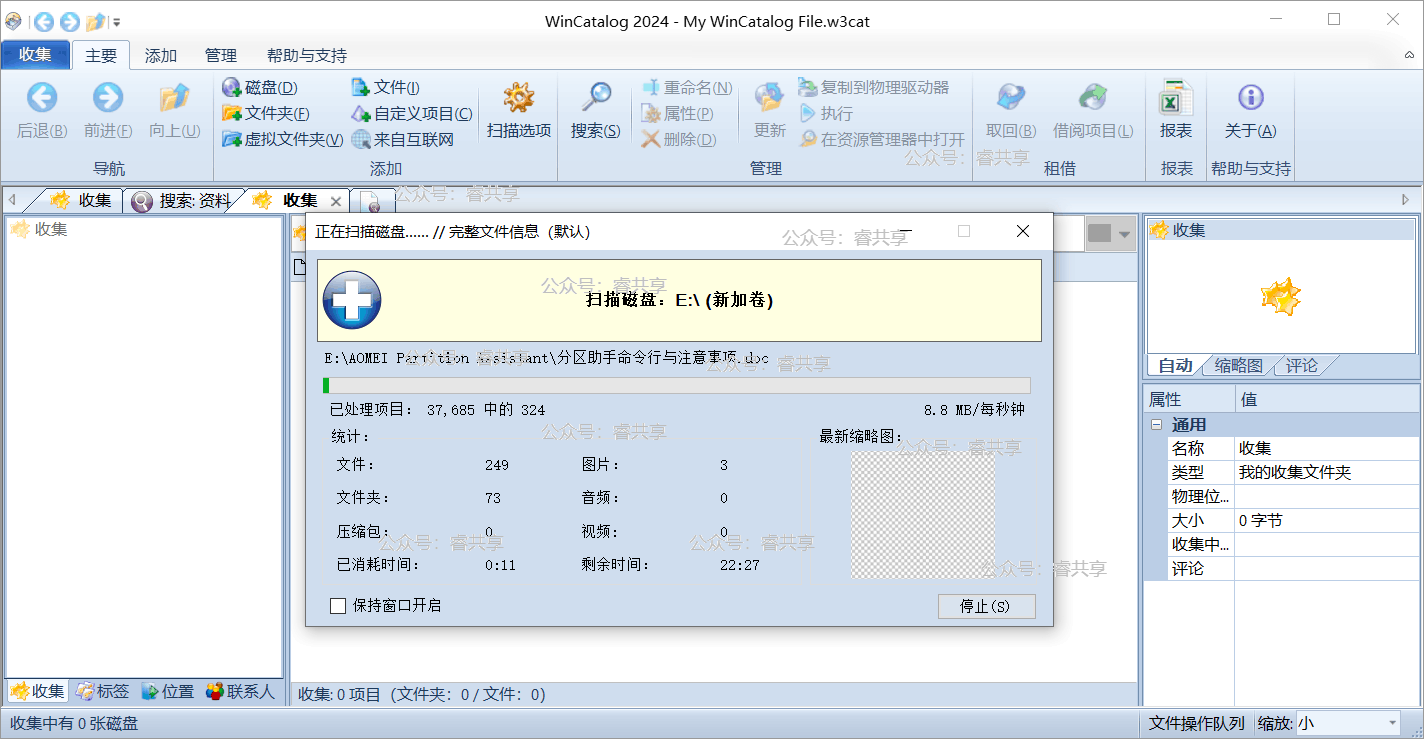Switch to 联系人 tab in left pane

tap(240, 691)
